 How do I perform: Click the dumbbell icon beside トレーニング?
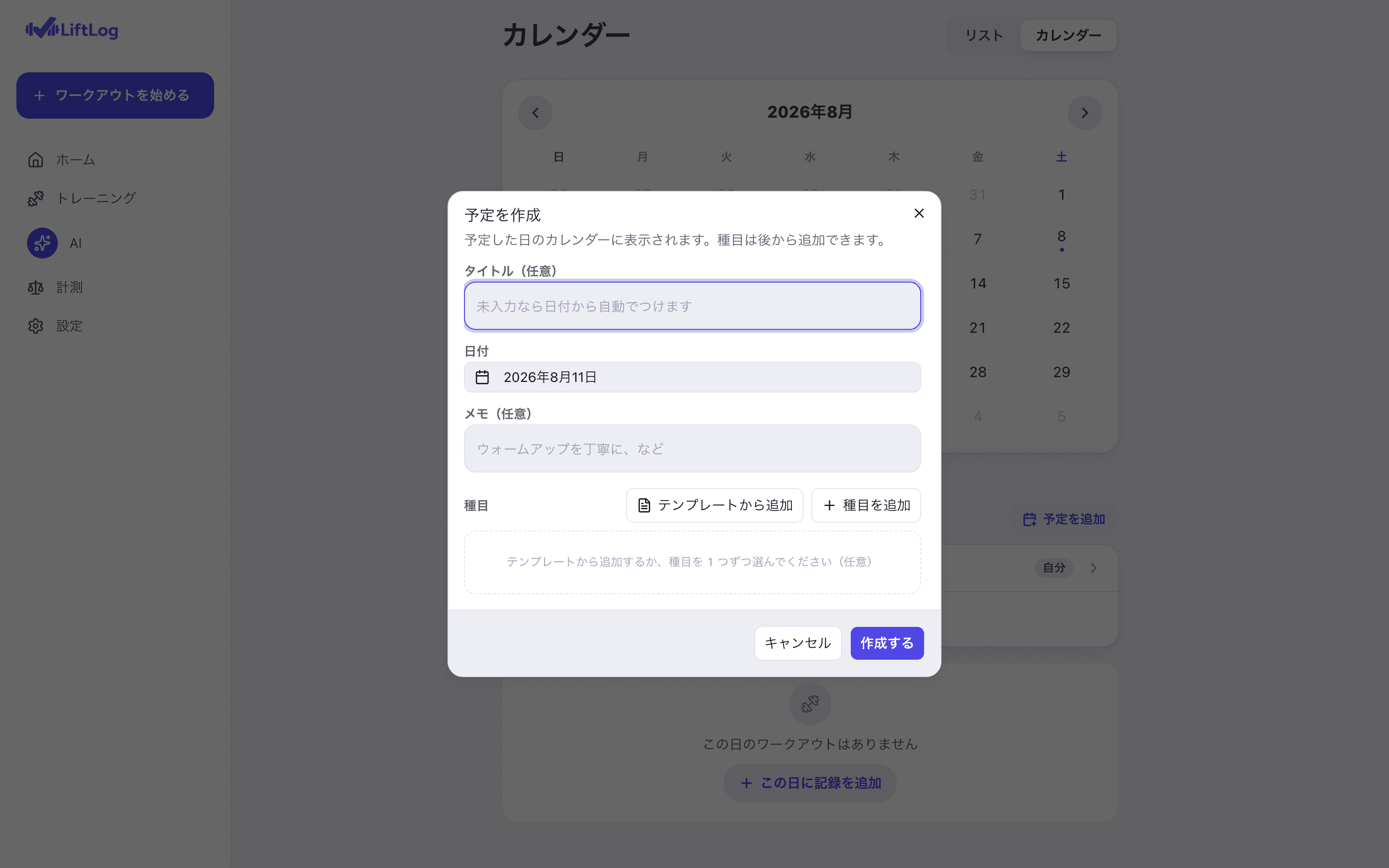[x=36, y=198]
